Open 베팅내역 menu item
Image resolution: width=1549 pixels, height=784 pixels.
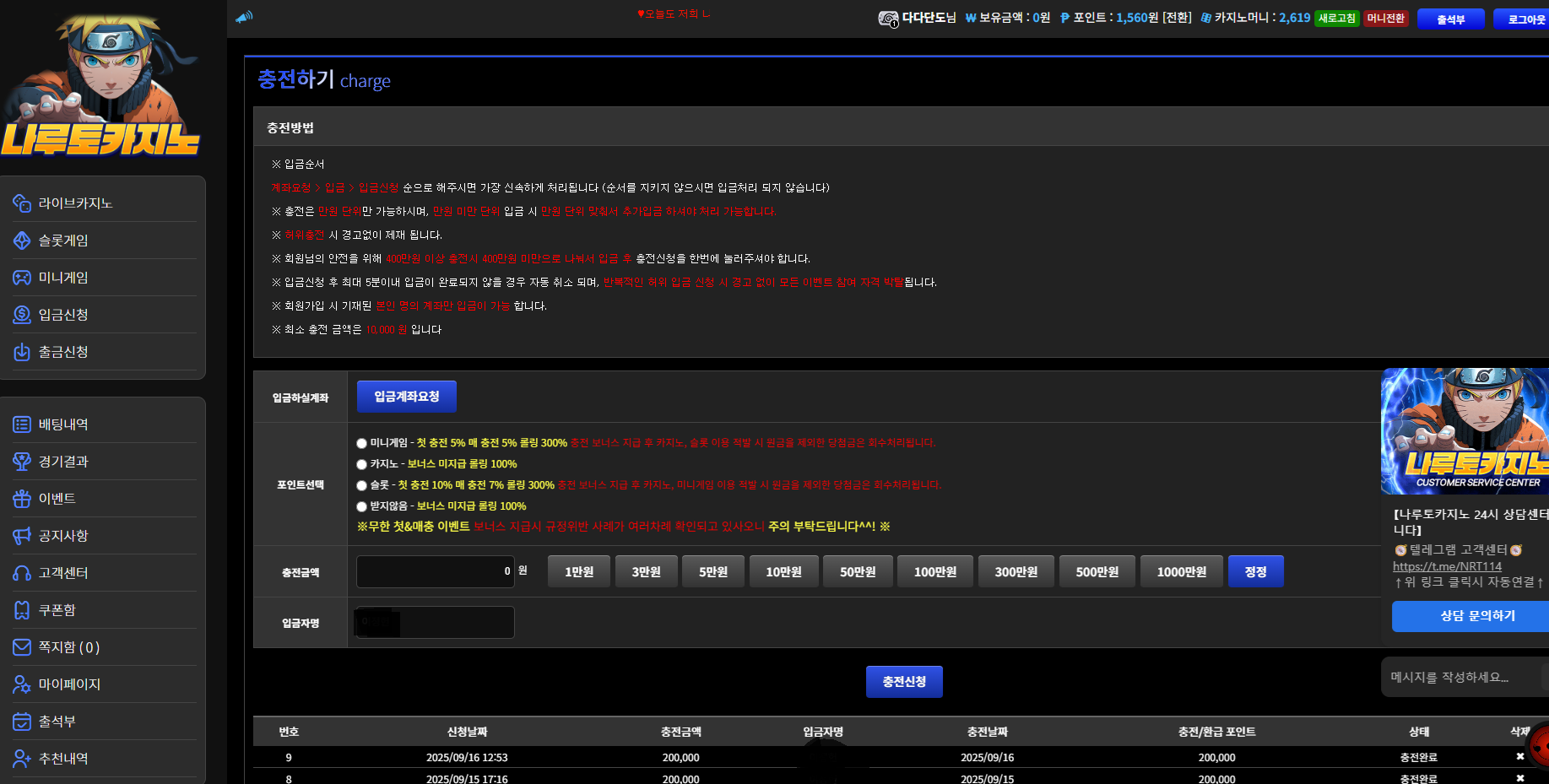[x=63, y=424]
